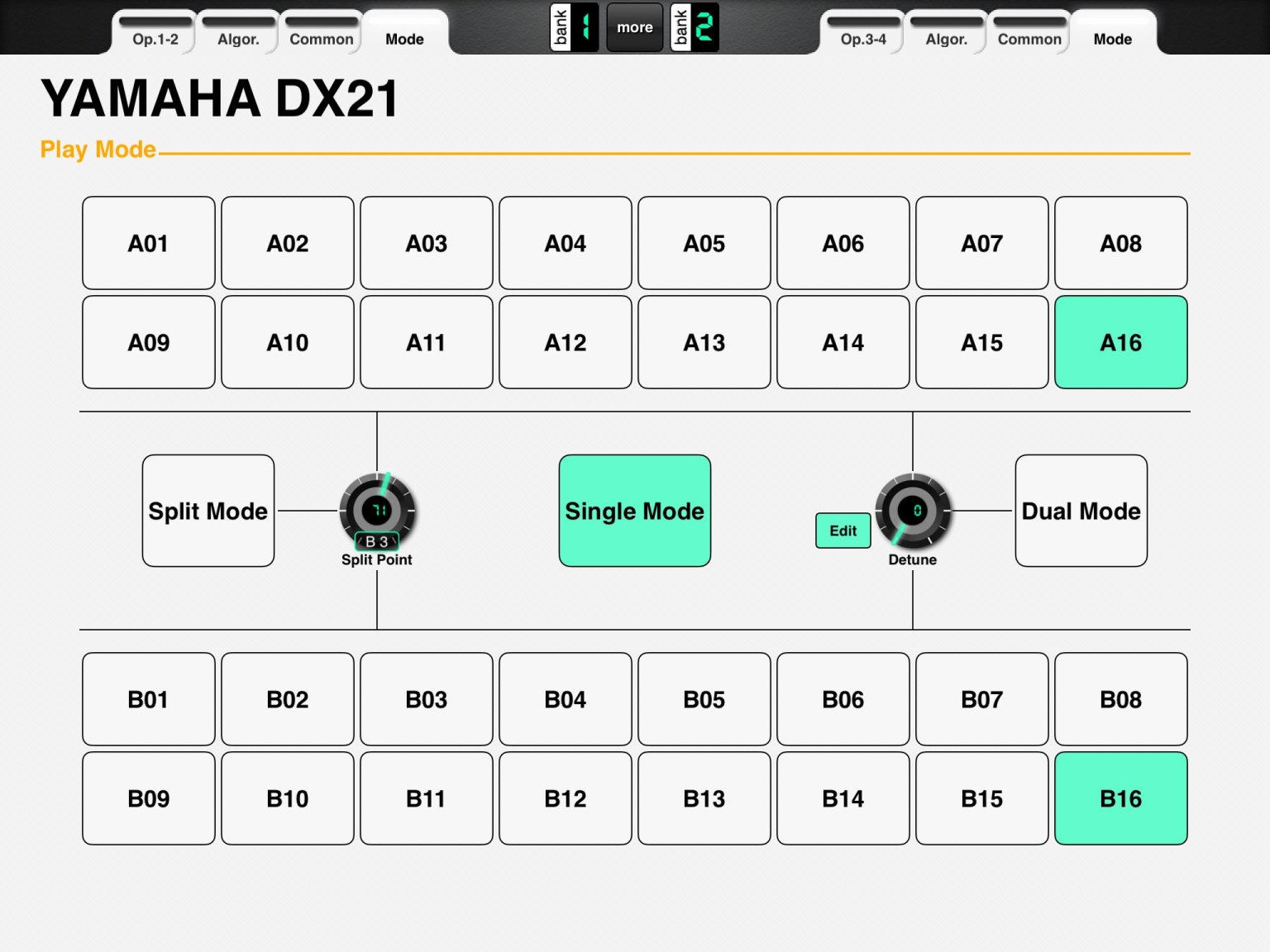Toggle highlighted voice A16

click(x=1121, y=342)
